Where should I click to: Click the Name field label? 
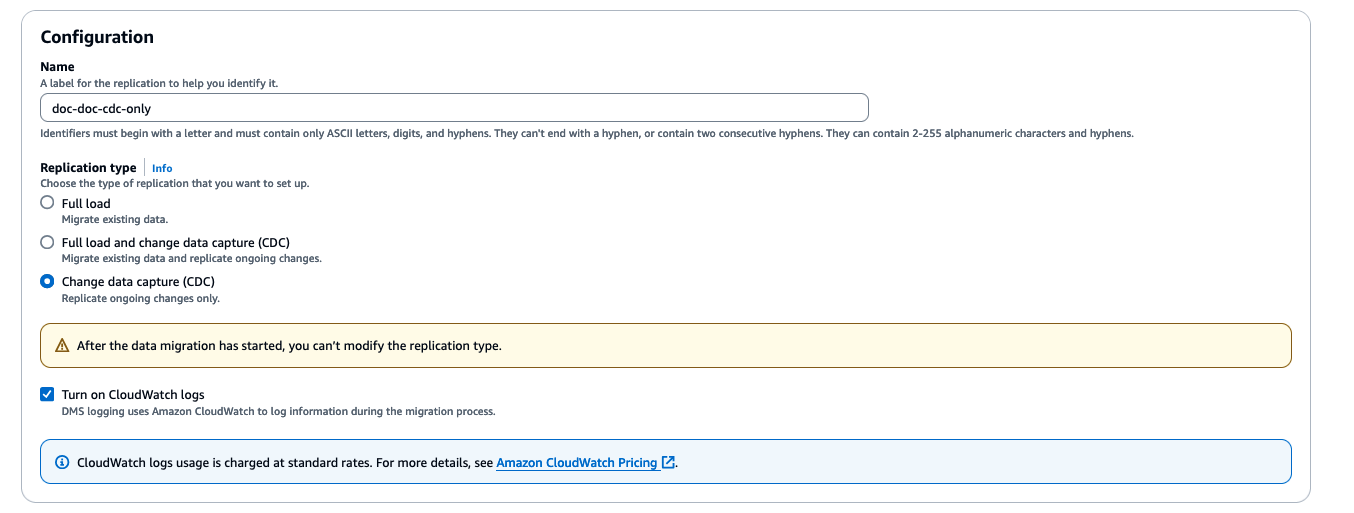click(x=57, y=67)
